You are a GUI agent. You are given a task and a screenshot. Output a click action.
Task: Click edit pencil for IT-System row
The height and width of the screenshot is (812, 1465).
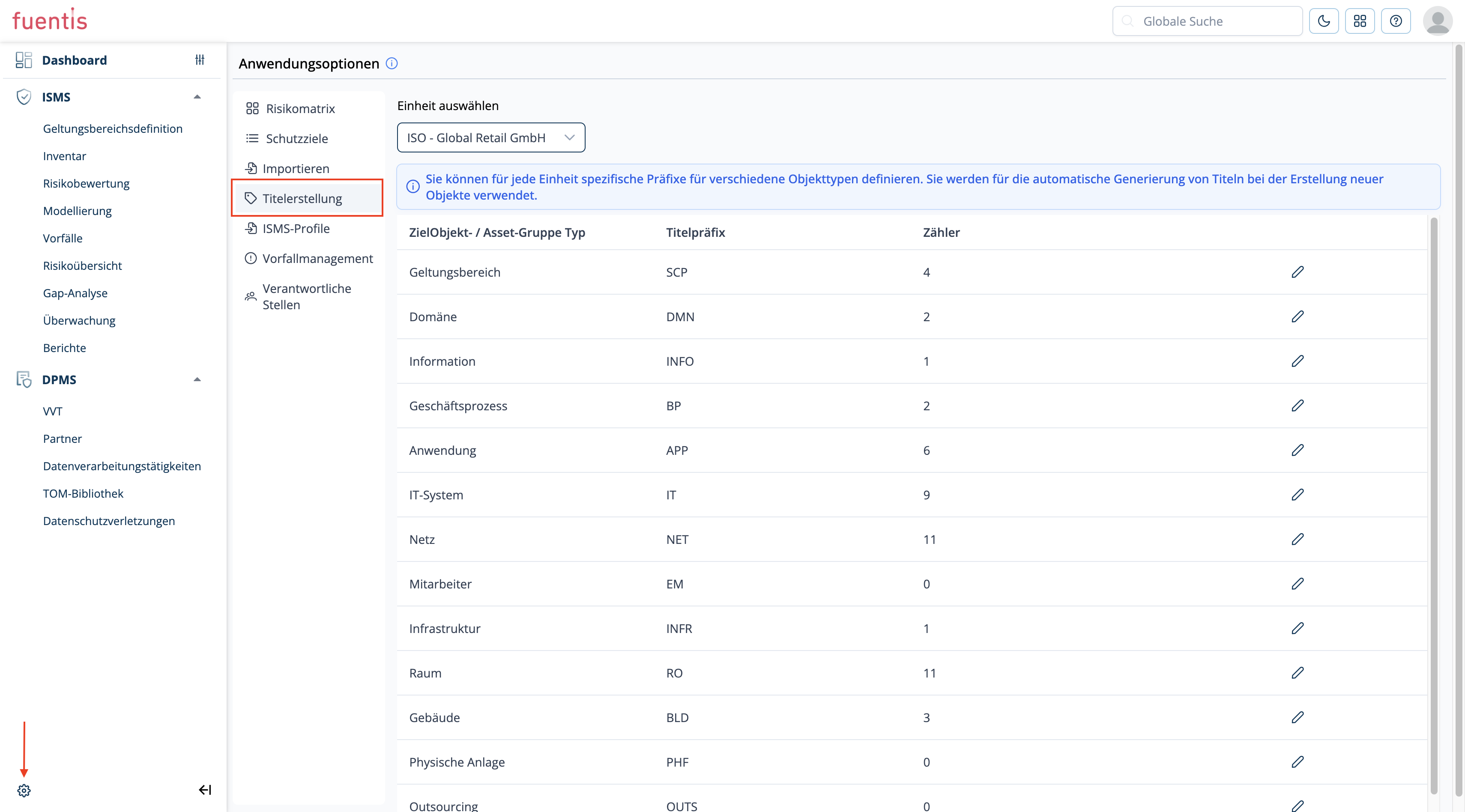(x=1297, y=495)
